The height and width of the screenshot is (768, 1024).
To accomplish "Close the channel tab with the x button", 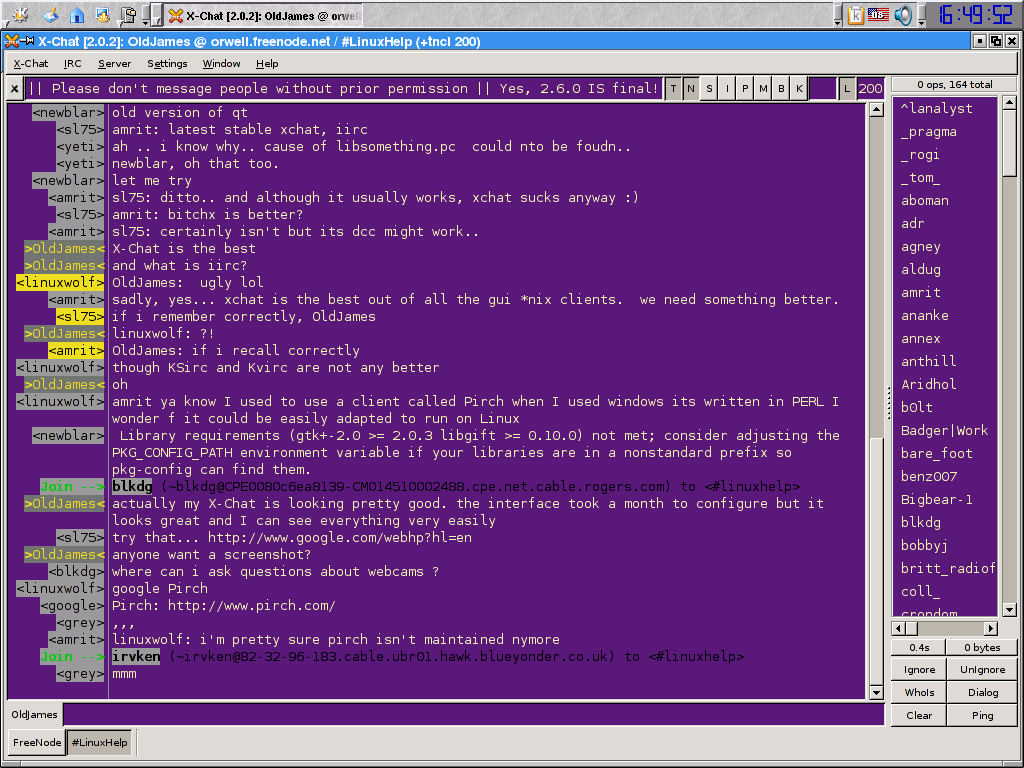I will pos(14,88).
